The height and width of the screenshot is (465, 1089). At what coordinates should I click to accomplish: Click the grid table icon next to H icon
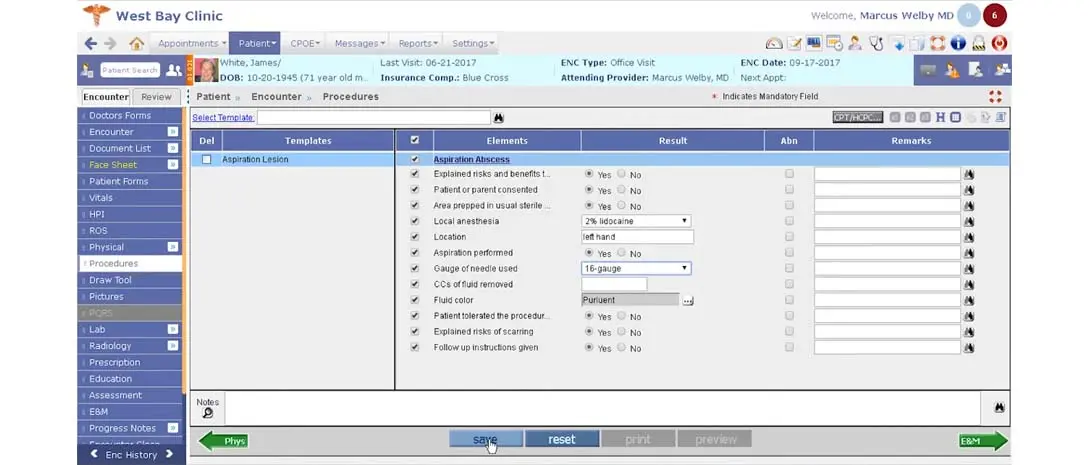coord(956,117)
